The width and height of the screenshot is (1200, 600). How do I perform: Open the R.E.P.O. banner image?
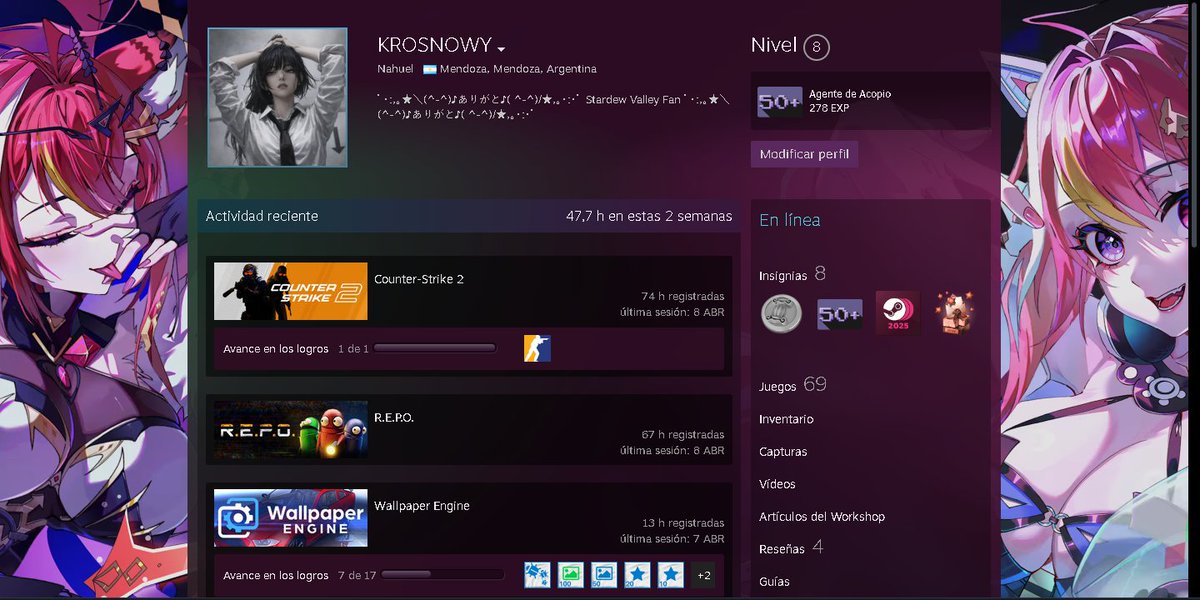290,430
